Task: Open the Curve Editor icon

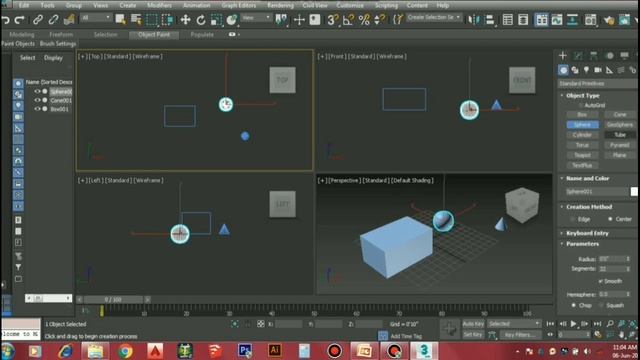Action: click(557, 19)
